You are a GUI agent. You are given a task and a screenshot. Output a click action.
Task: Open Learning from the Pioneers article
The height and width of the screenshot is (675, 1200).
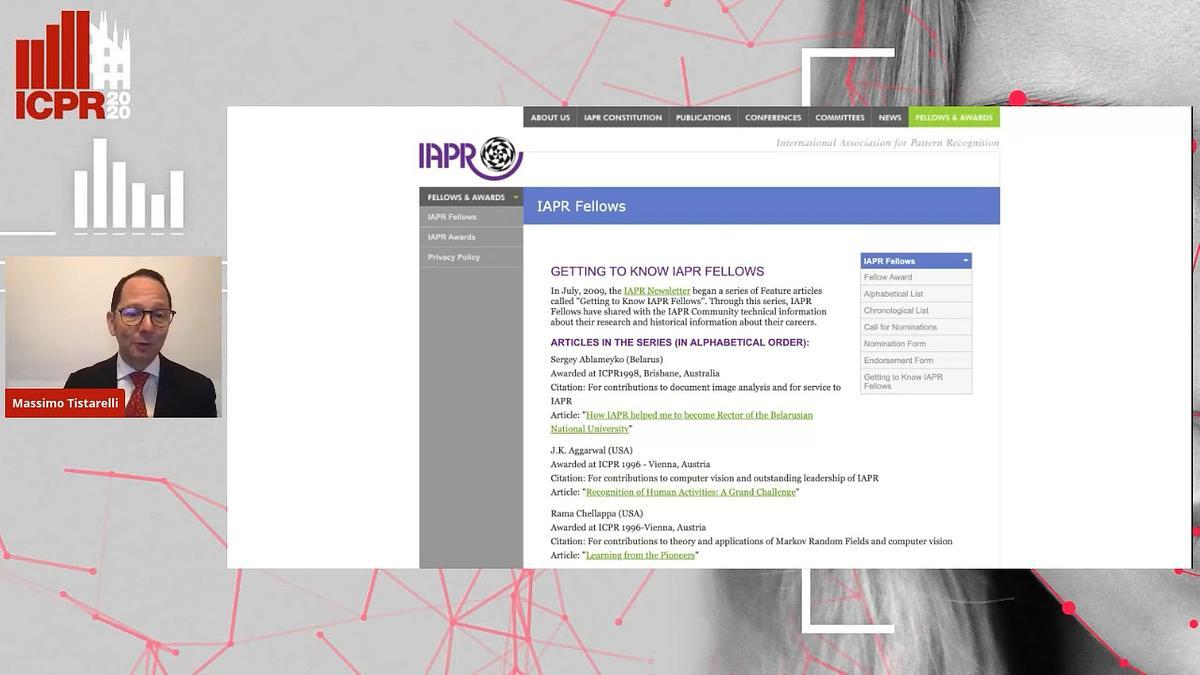pos(640,555)
